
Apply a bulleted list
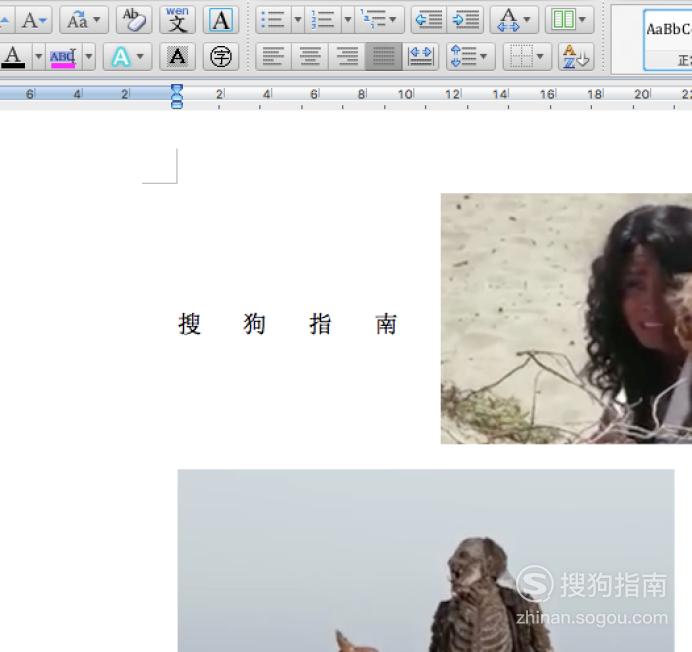(274, 20)
